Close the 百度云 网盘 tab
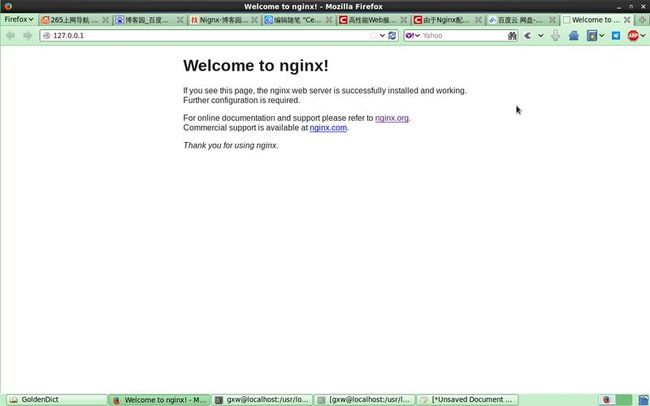This screenshot has width=650, height=406. [x=553, y=20]
